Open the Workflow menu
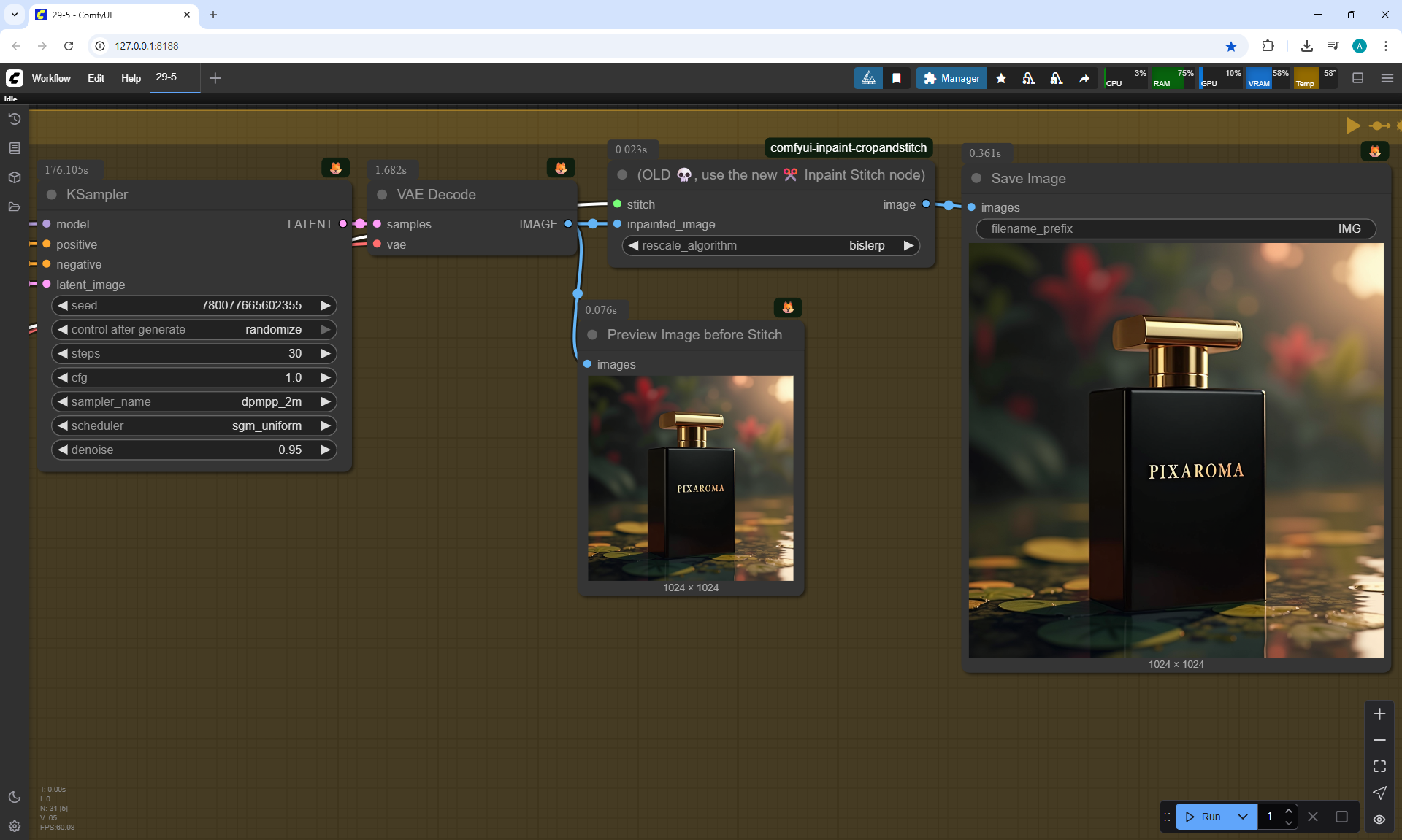The height and width of the screenshot is (840, 1402). click(x=51, y=78)
